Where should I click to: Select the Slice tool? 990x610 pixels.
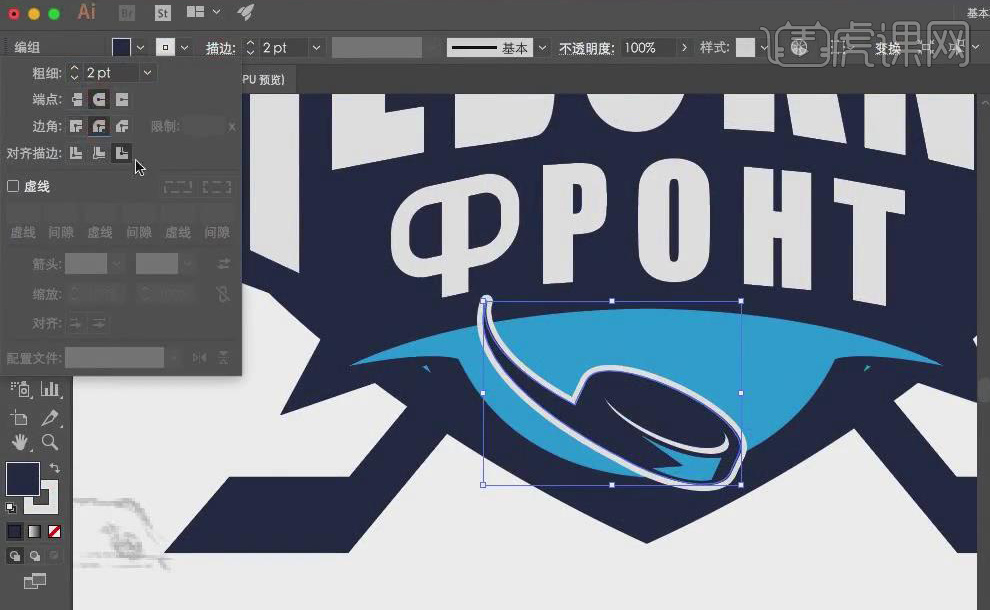coord(50,417)
